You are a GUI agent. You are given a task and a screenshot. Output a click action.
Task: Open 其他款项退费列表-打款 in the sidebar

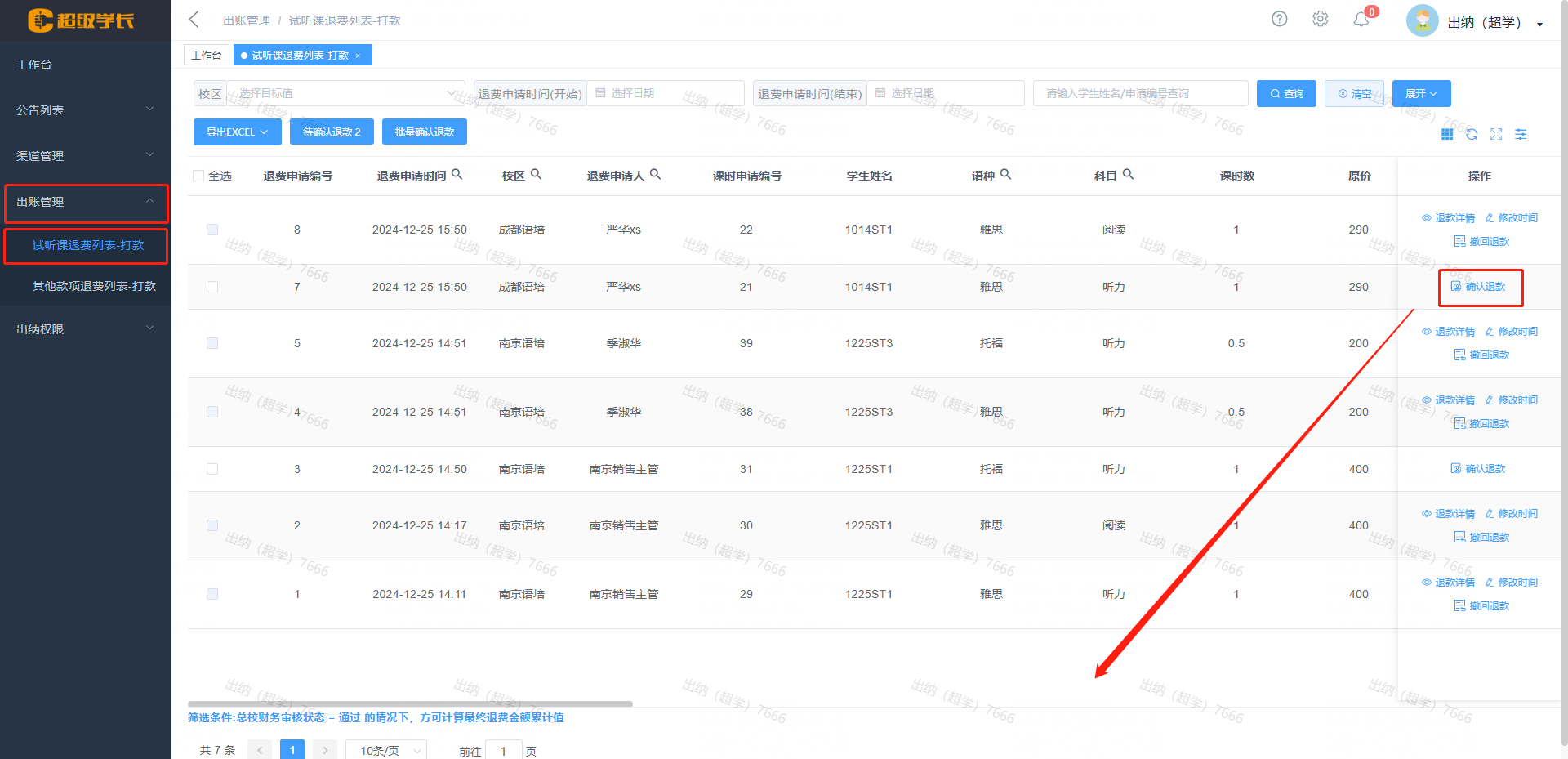(94, 286)
